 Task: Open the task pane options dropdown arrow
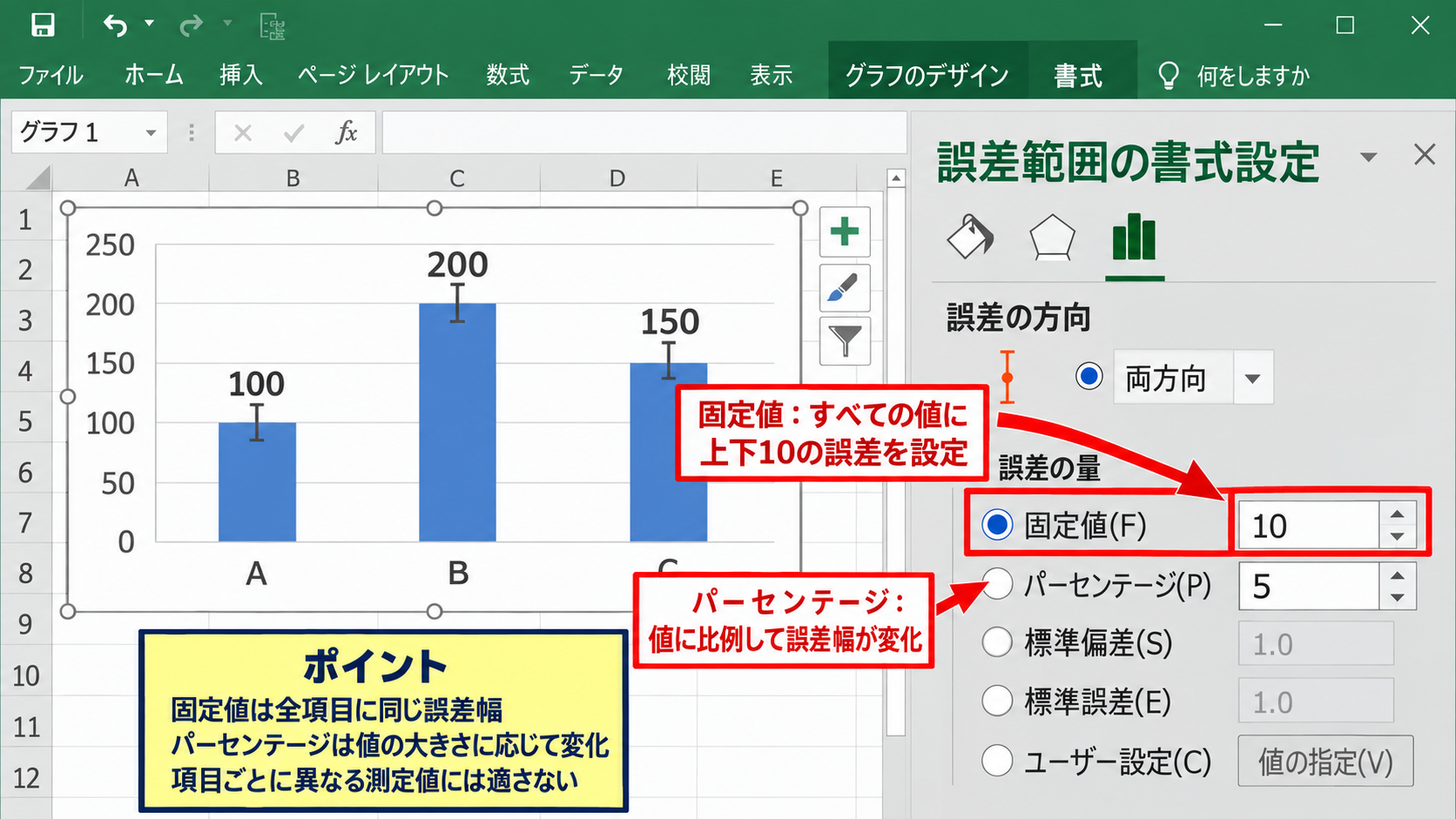[1368, 157]
